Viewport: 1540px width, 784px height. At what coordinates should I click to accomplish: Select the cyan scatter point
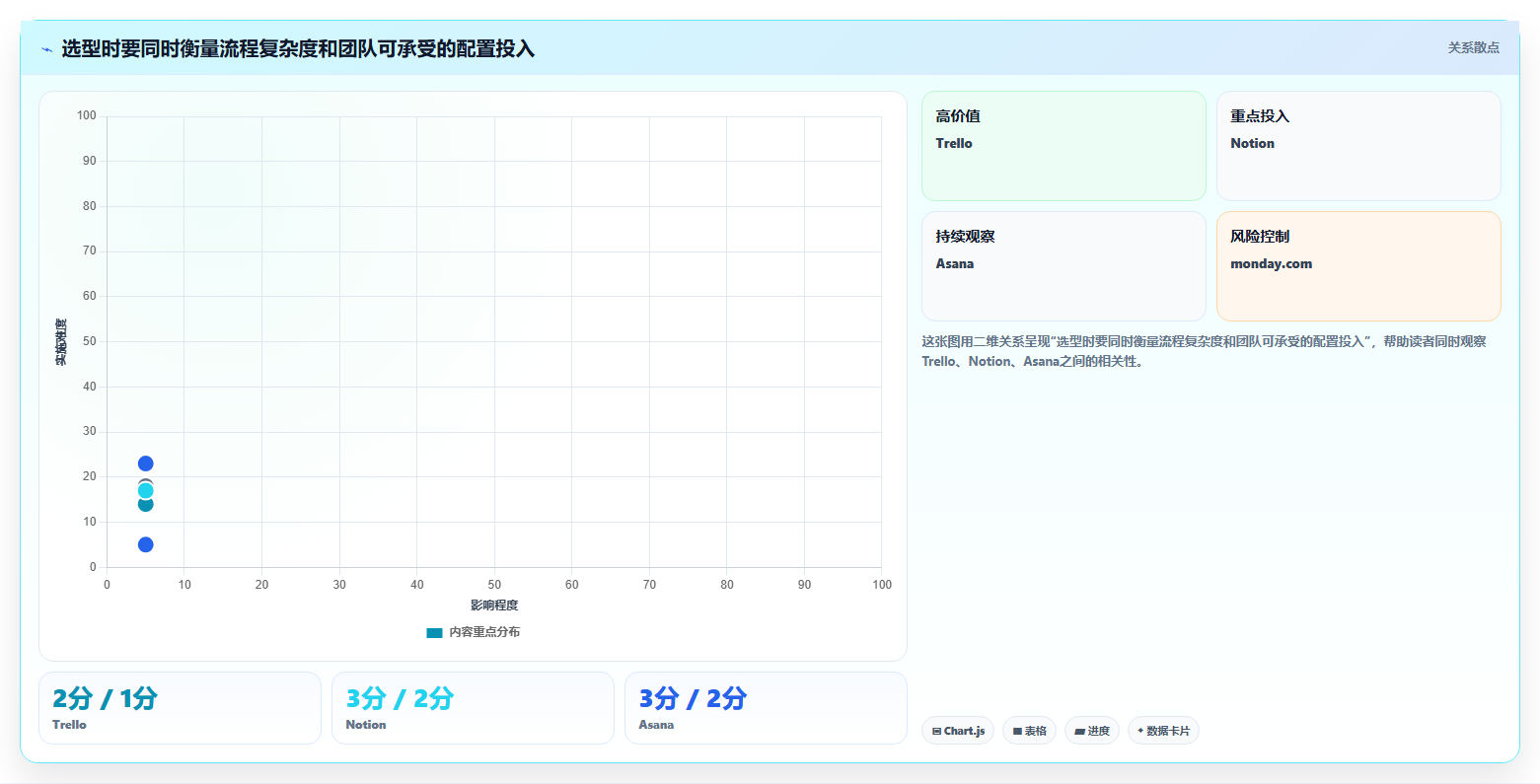145,491
